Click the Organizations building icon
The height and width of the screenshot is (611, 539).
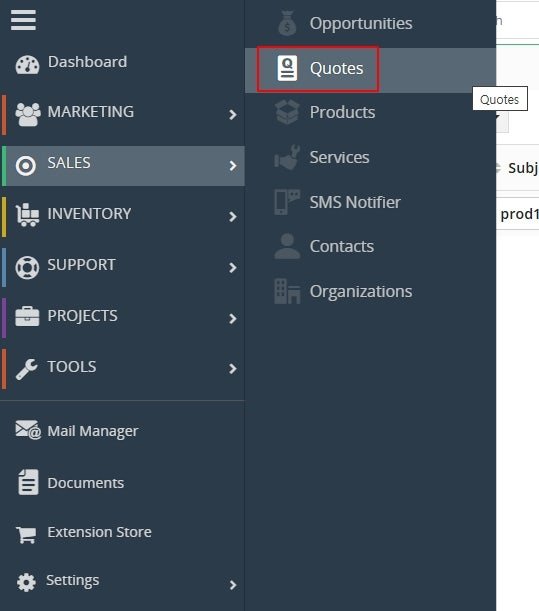coord(287,291)
